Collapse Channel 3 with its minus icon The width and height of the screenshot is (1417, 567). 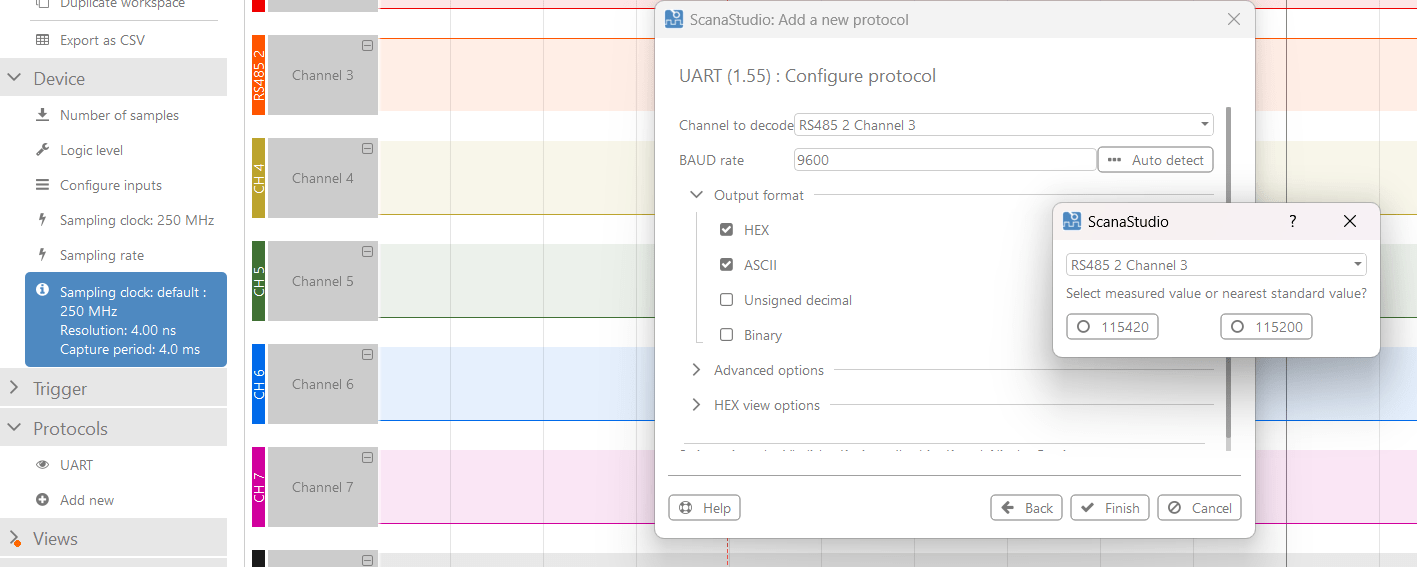tap(367, 46)
